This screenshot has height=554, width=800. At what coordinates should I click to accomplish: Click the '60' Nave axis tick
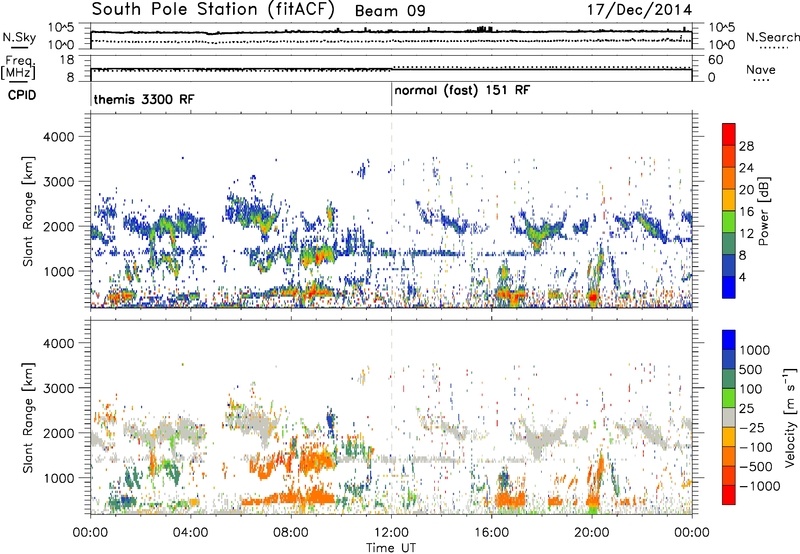pos(715,60)
